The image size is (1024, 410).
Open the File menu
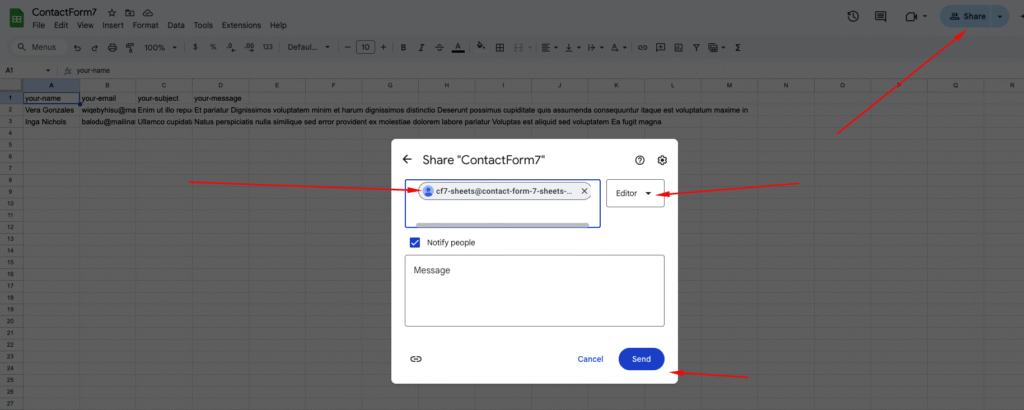coord(39,25)
